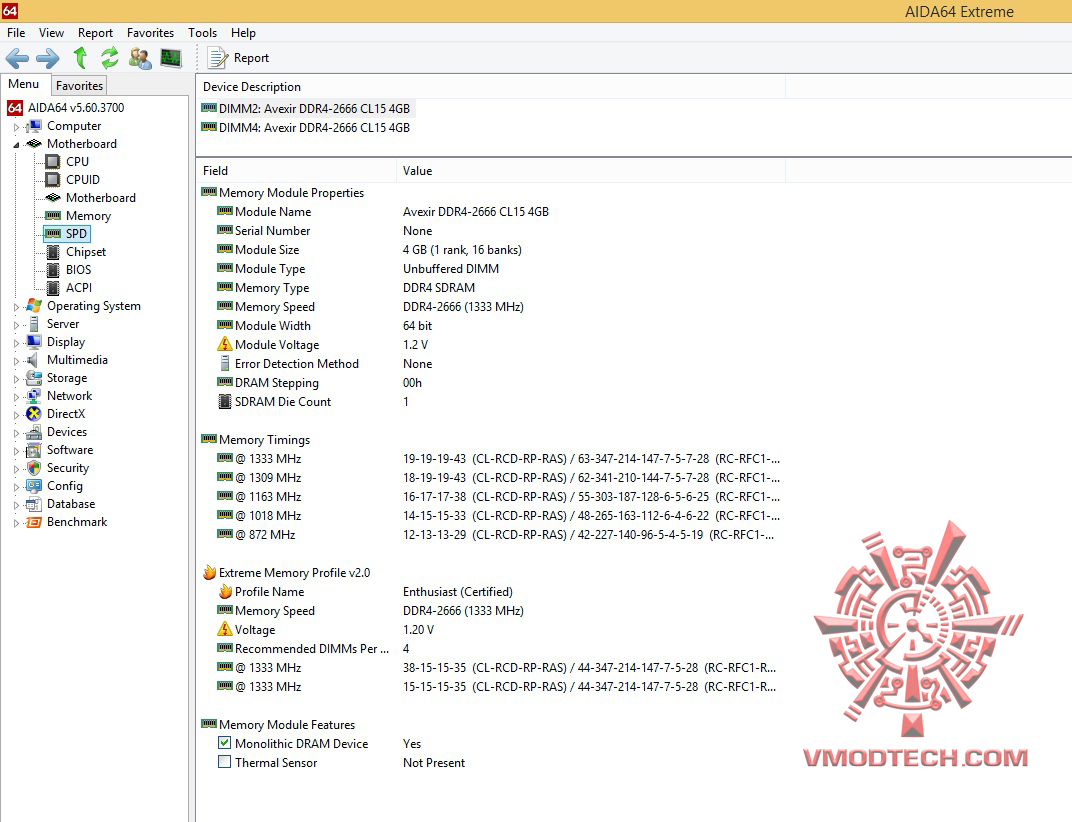Screen dimensions: 1072x822
Task: Open the Help menu
Action: coord(243,33)
